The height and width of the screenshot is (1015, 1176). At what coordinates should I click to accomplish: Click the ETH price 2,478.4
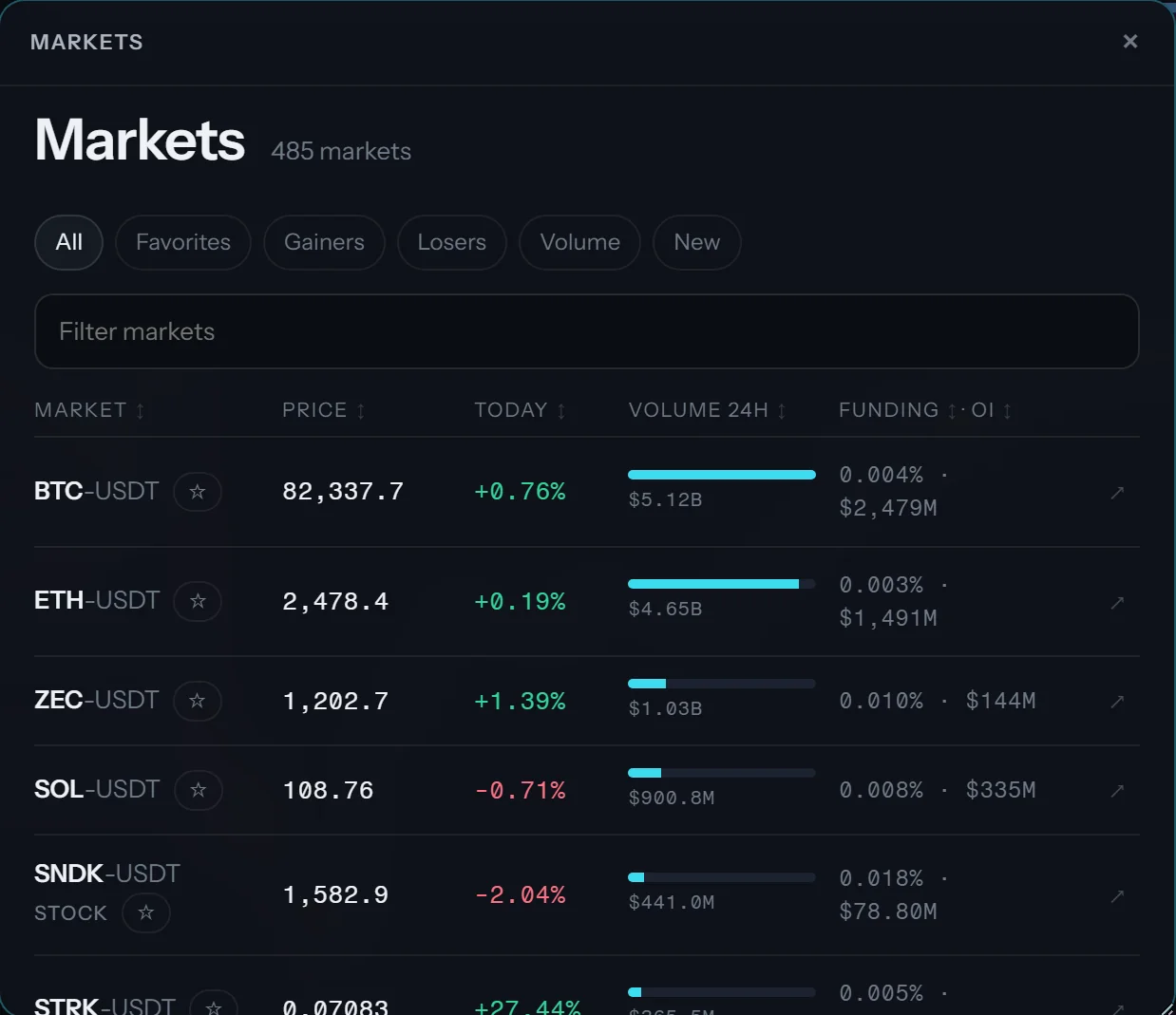(335, 602)
